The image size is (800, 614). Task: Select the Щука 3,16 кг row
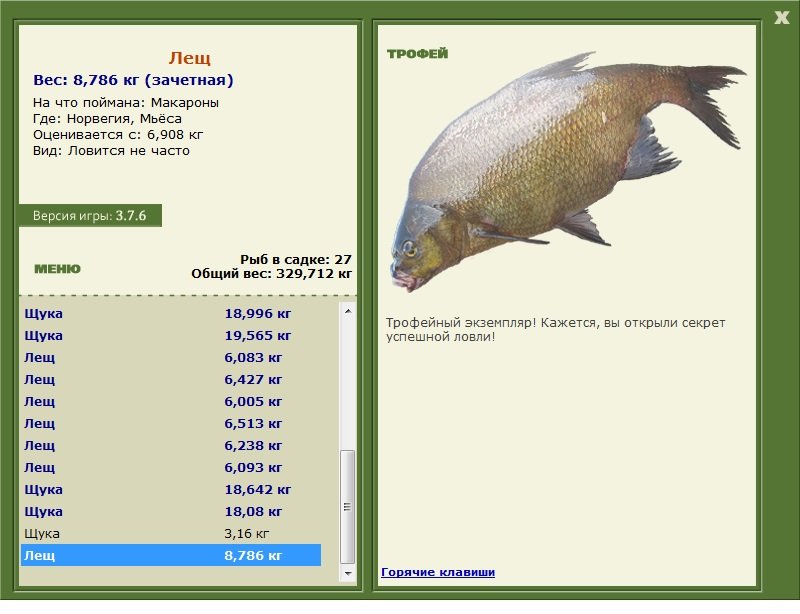click(171, 533)
